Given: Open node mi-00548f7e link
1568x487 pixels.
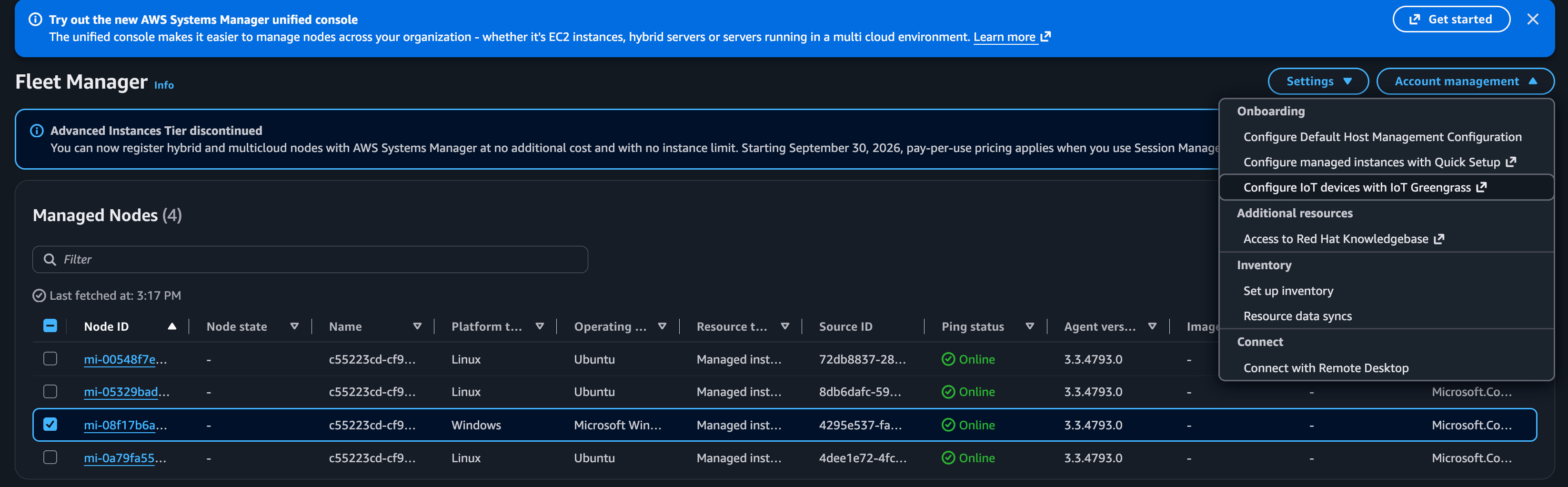Looking at the screenshot, I should (x=125, y=360).
